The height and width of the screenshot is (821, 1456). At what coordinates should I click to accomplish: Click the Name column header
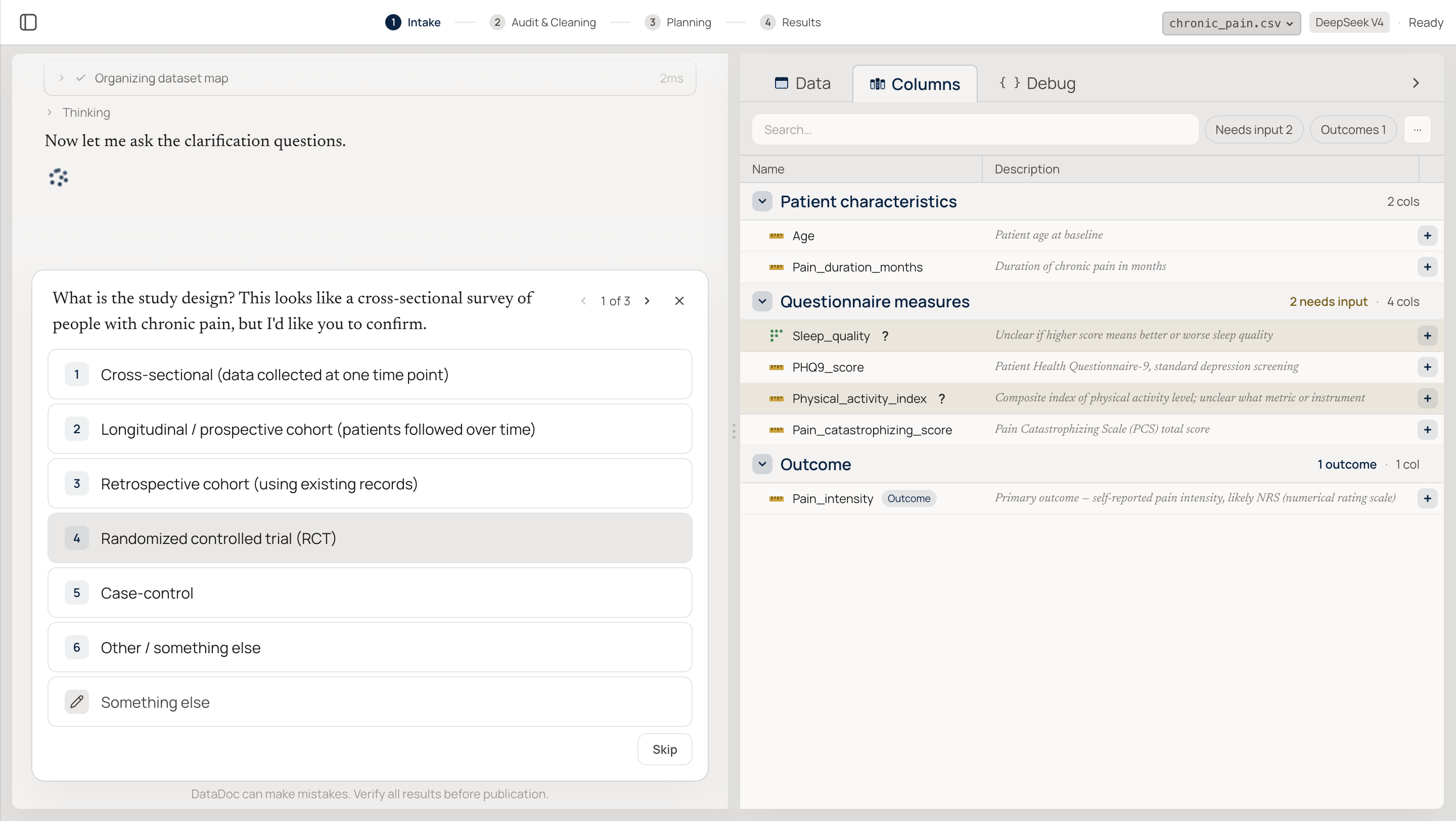(x=768, y=169)
